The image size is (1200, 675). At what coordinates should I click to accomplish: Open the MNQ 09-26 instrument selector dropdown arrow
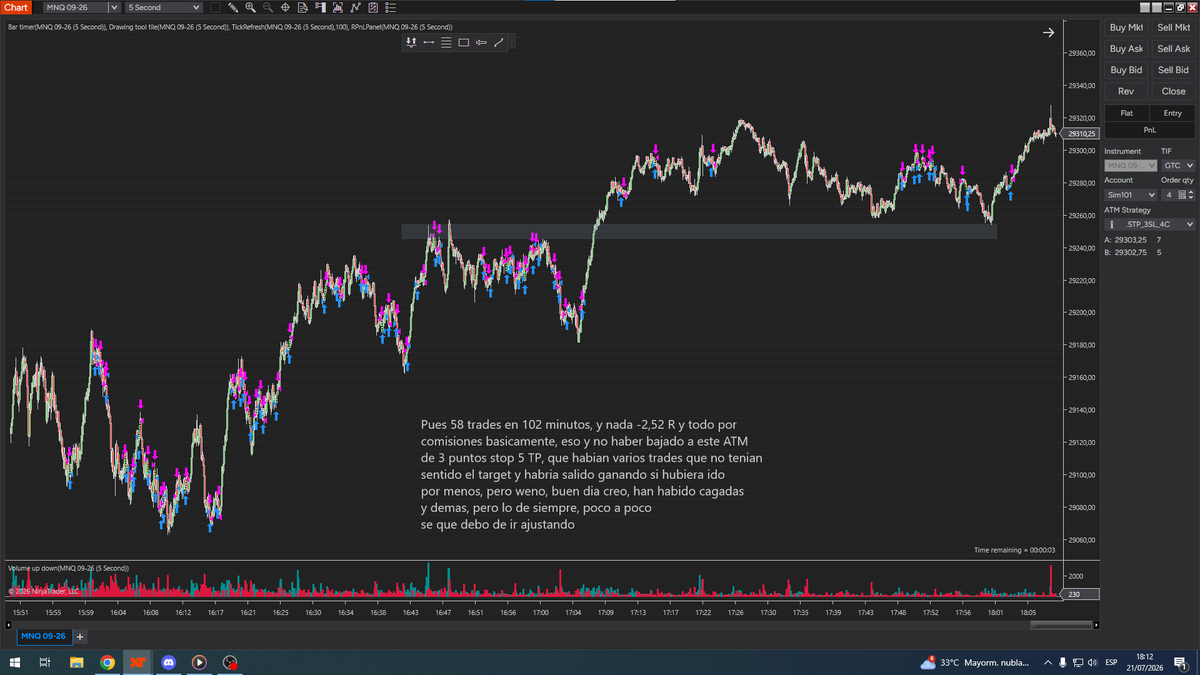click(x=113, y=7)
